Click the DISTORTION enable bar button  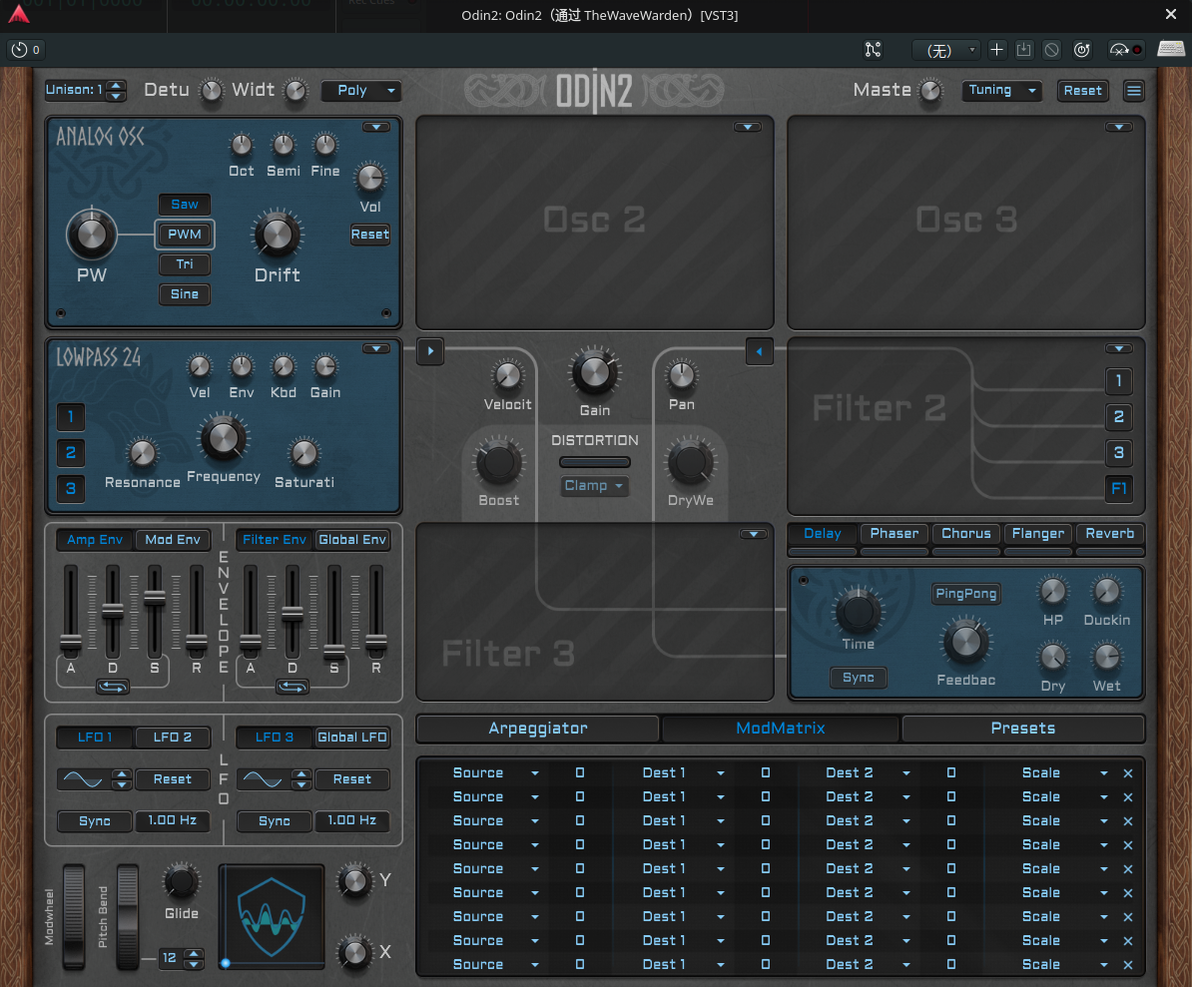(594, 462)
